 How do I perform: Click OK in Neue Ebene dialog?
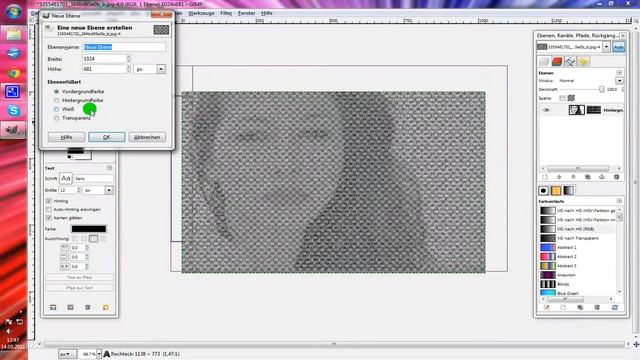click(107, 137)
